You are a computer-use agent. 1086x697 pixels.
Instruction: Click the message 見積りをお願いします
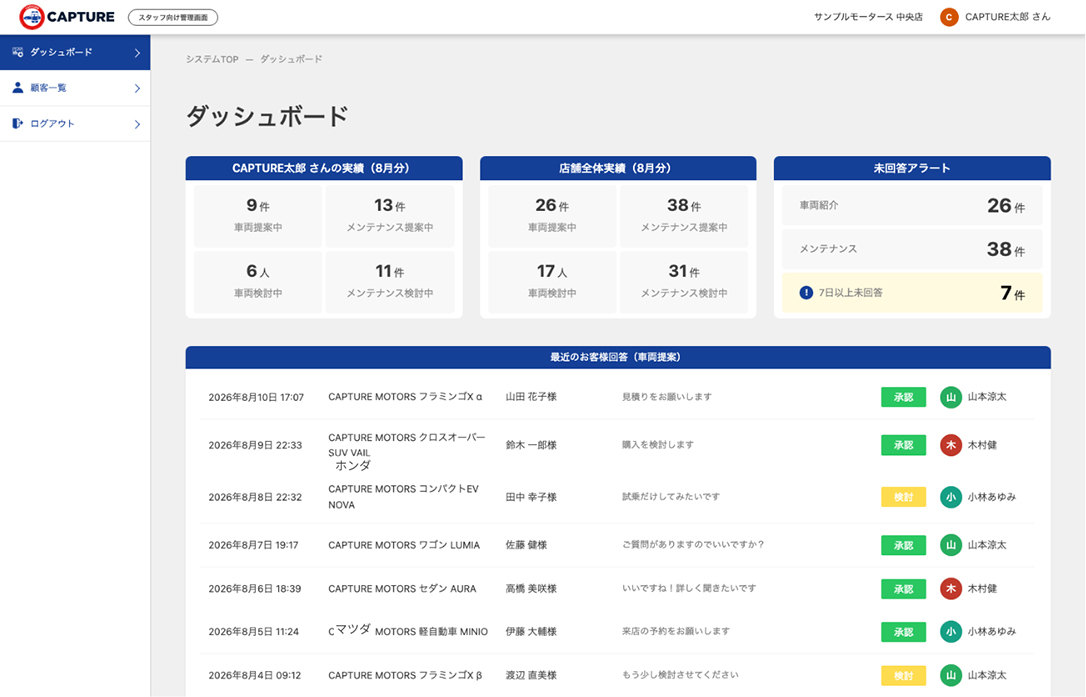click(x=667, y=397)
